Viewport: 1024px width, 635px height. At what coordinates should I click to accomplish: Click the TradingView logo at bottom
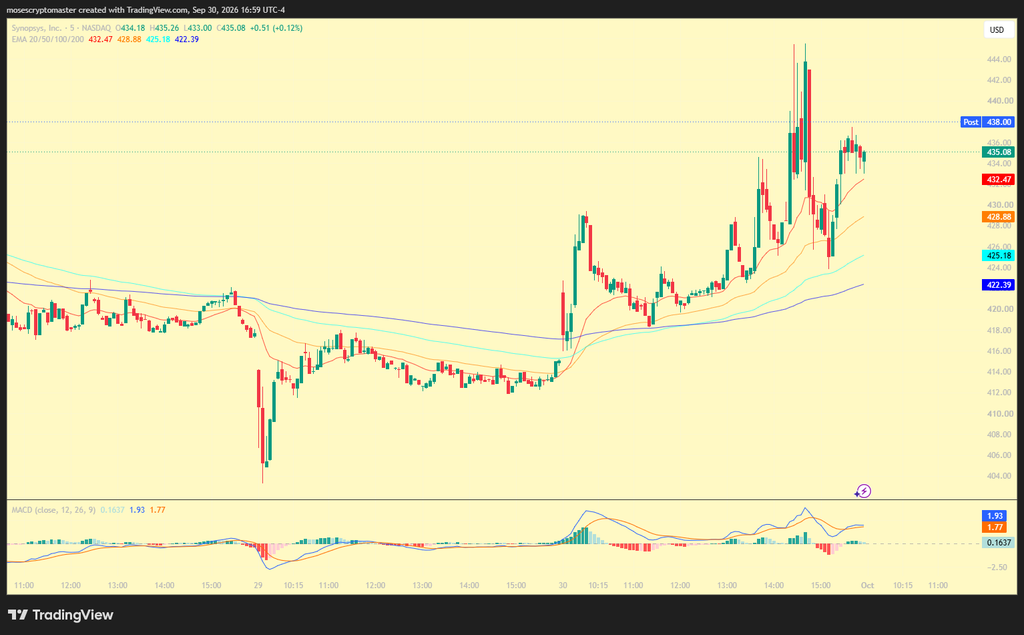point(61,615)
